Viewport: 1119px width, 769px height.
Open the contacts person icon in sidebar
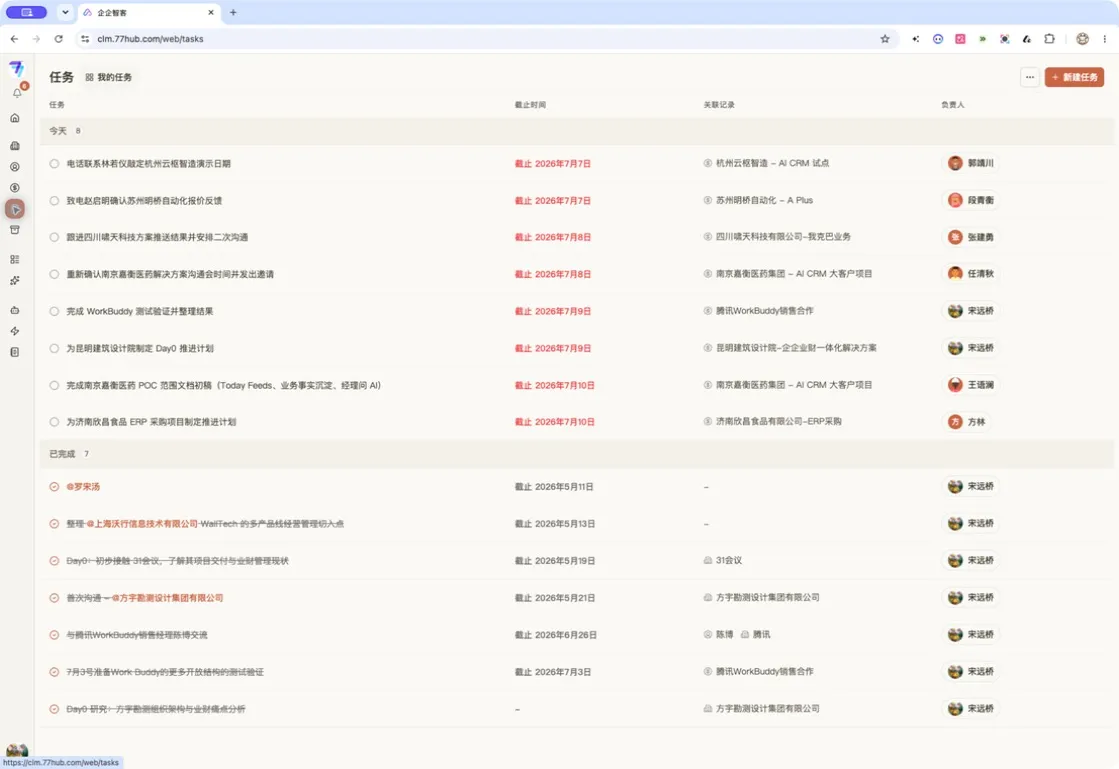click(15, 167)
